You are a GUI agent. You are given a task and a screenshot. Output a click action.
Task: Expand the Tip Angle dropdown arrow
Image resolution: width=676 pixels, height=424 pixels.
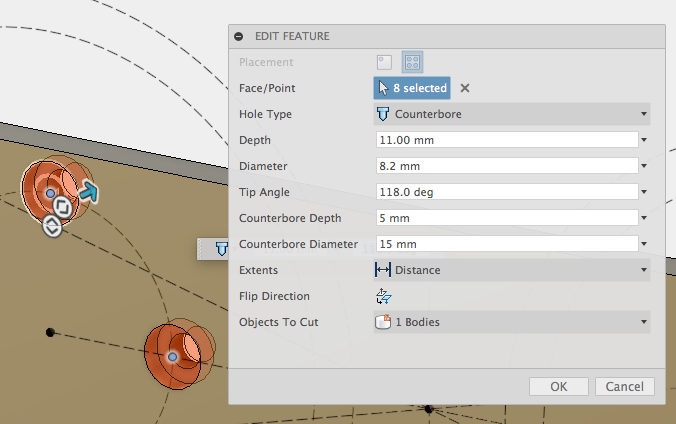(644, 192)
